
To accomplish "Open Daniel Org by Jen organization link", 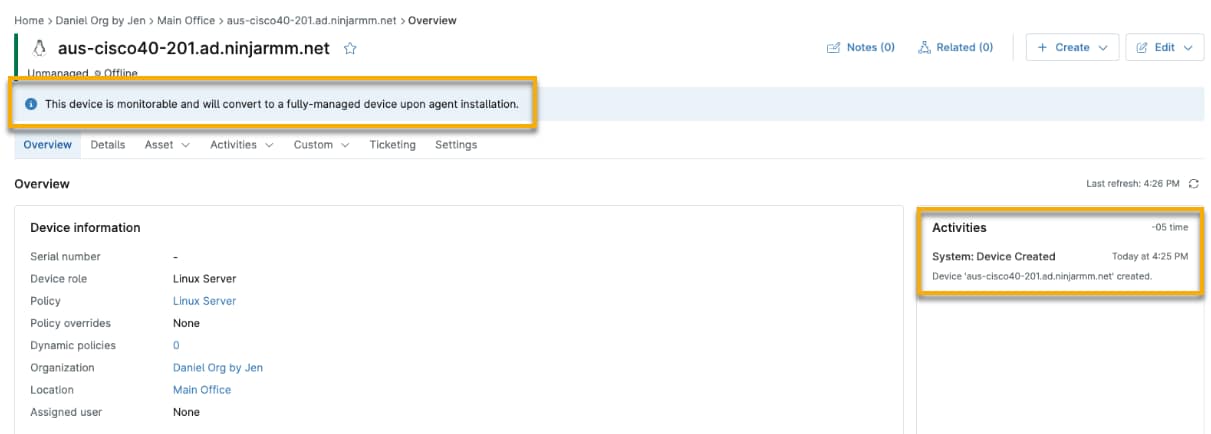I will (217, 368).
